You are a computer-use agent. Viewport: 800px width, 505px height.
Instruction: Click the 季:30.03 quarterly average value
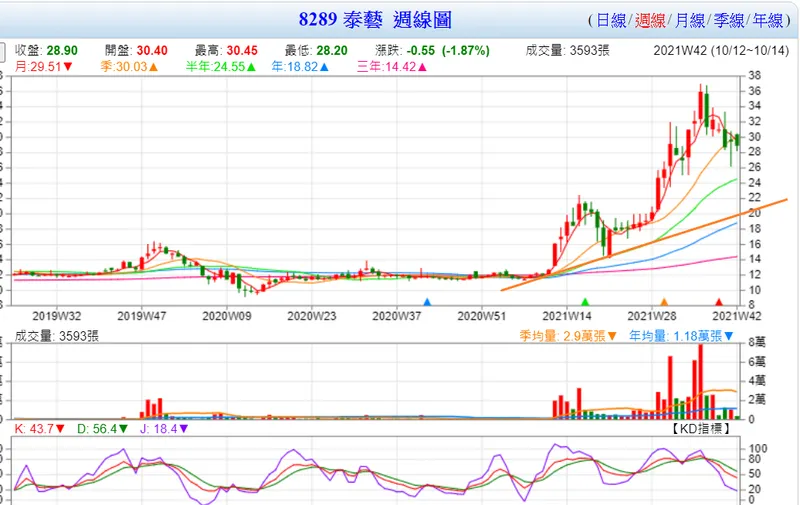pyautogui.click(x=129, y=67)
